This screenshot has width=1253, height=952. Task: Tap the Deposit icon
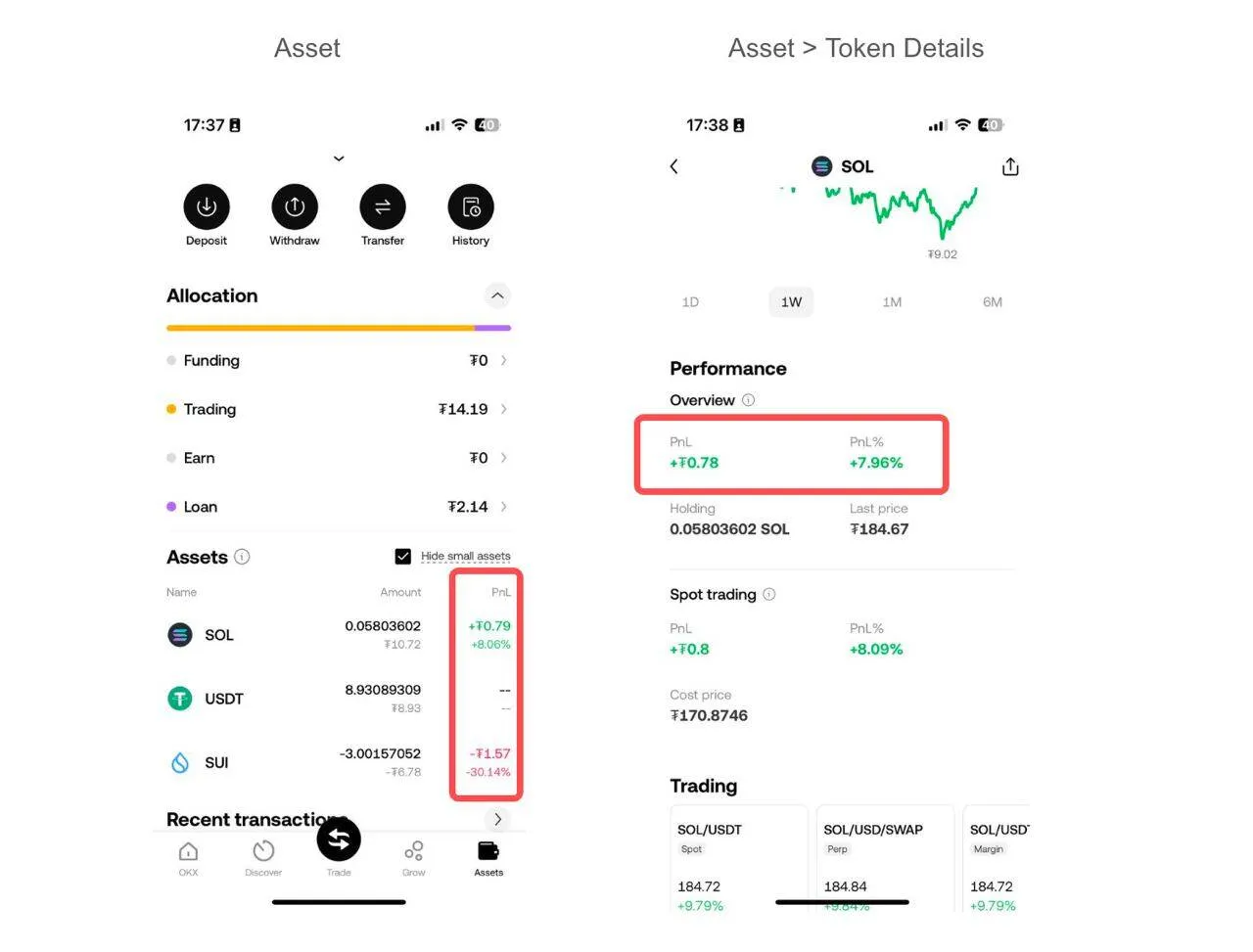click(x=207, y=207)
